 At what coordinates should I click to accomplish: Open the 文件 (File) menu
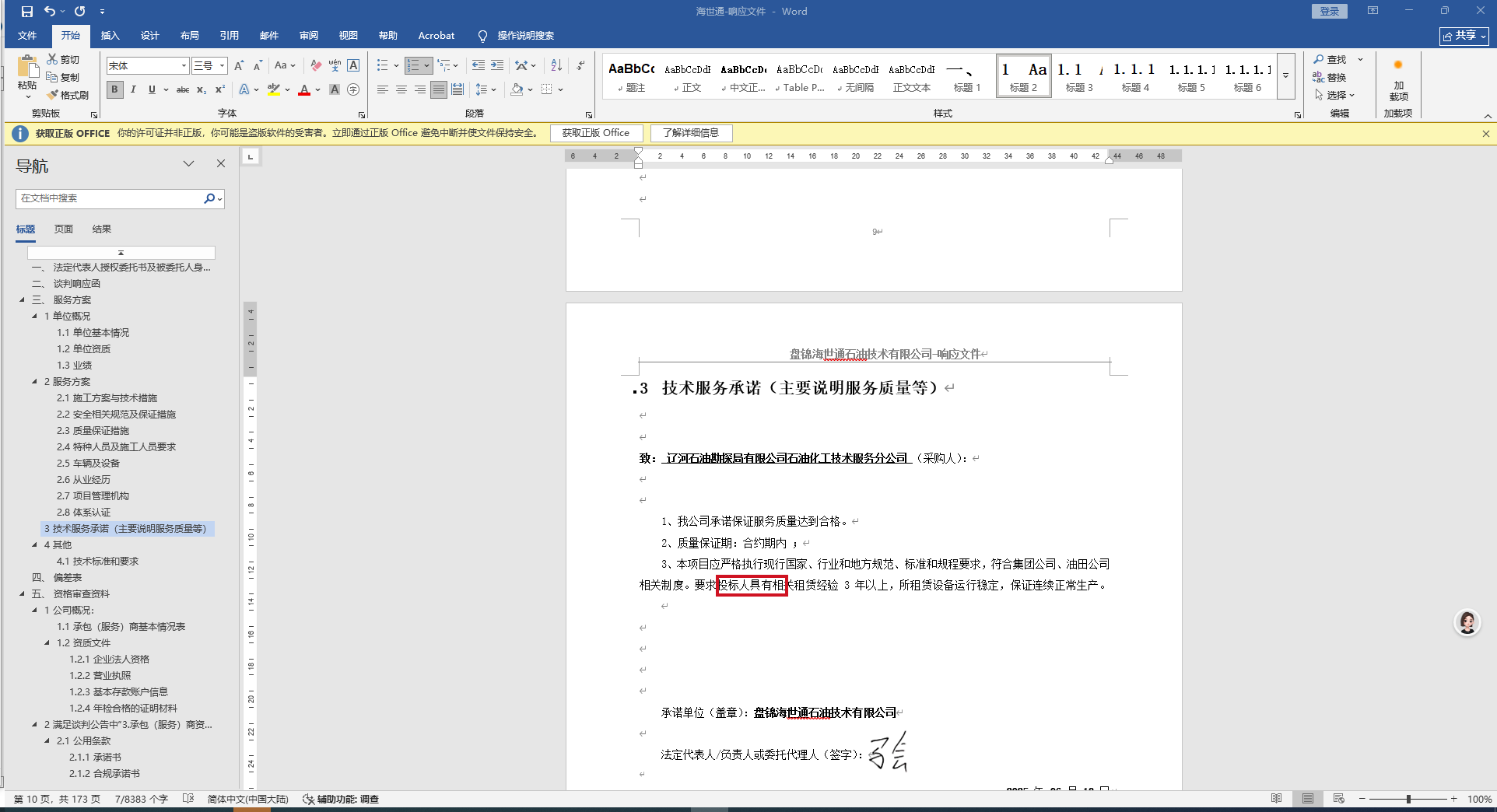[27, 36]
